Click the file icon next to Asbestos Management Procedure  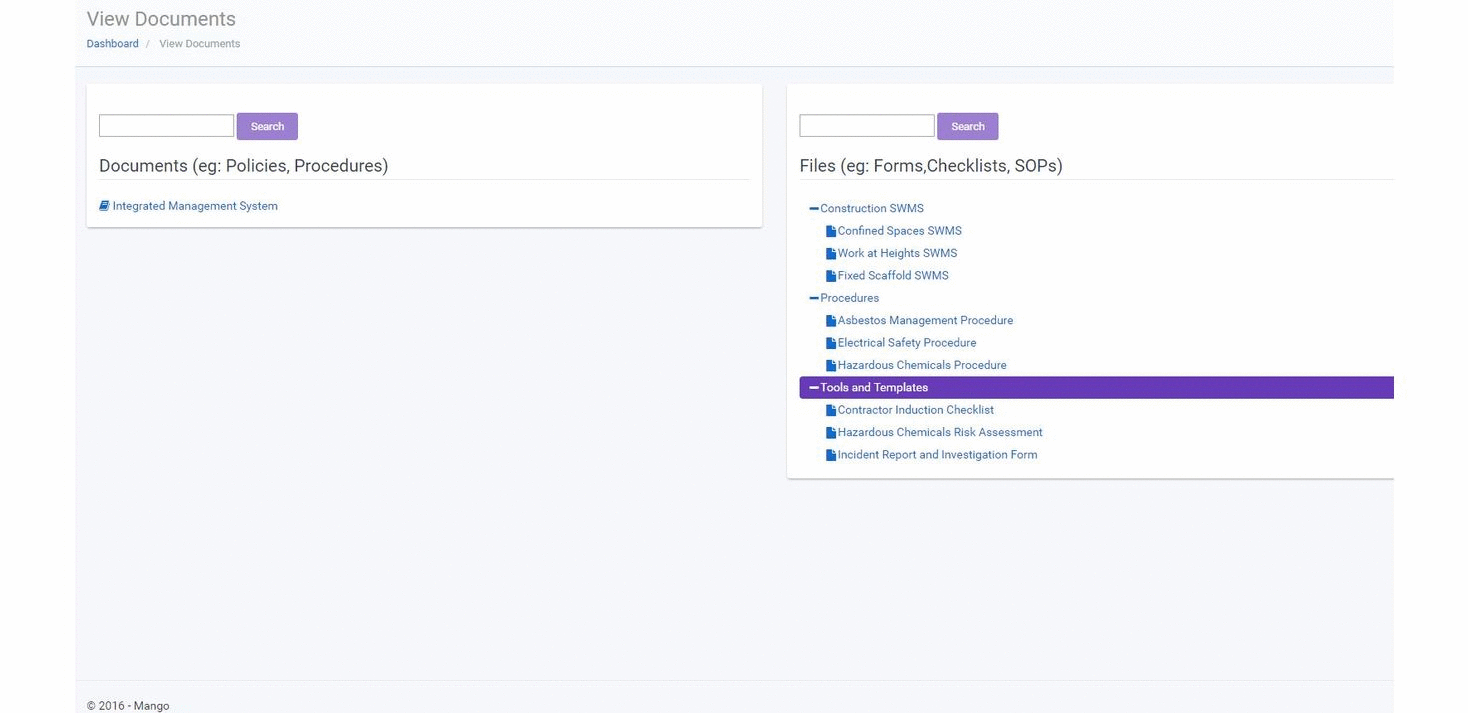pyautogui.click(x=831, y=321)
